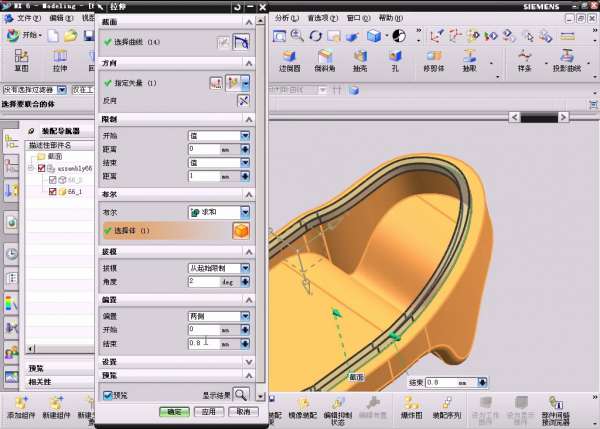
Task: Open the 首选项 (Preferences) menu
Action: (x=321, y=18)
